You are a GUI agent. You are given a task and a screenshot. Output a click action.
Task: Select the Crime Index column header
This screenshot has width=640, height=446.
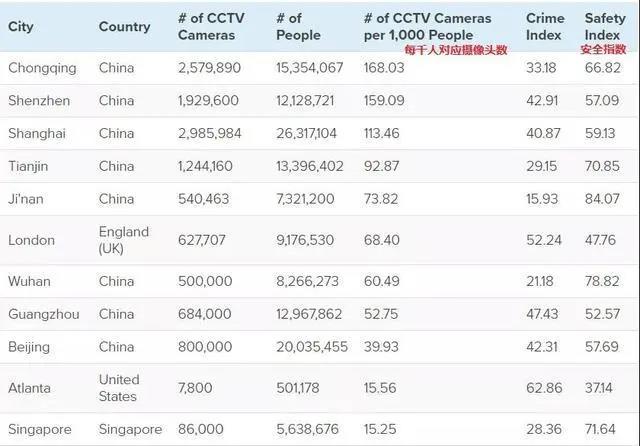pos(545,27)
